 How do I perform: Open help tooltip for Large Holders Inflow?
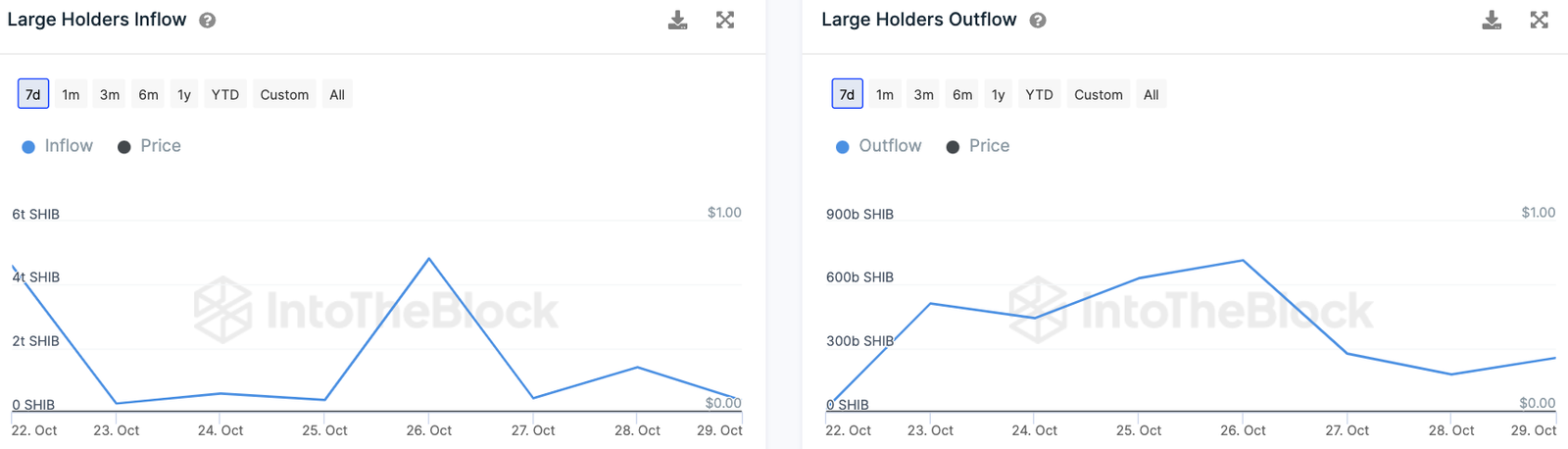208,21
